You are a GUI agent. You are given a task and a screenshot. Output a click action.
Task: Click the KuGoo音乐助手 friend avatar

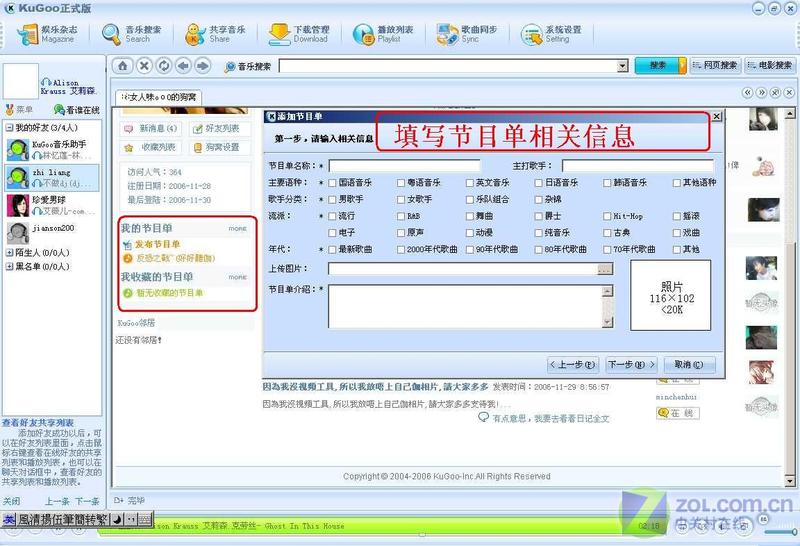pyautogui.click(x=18, y=150)
